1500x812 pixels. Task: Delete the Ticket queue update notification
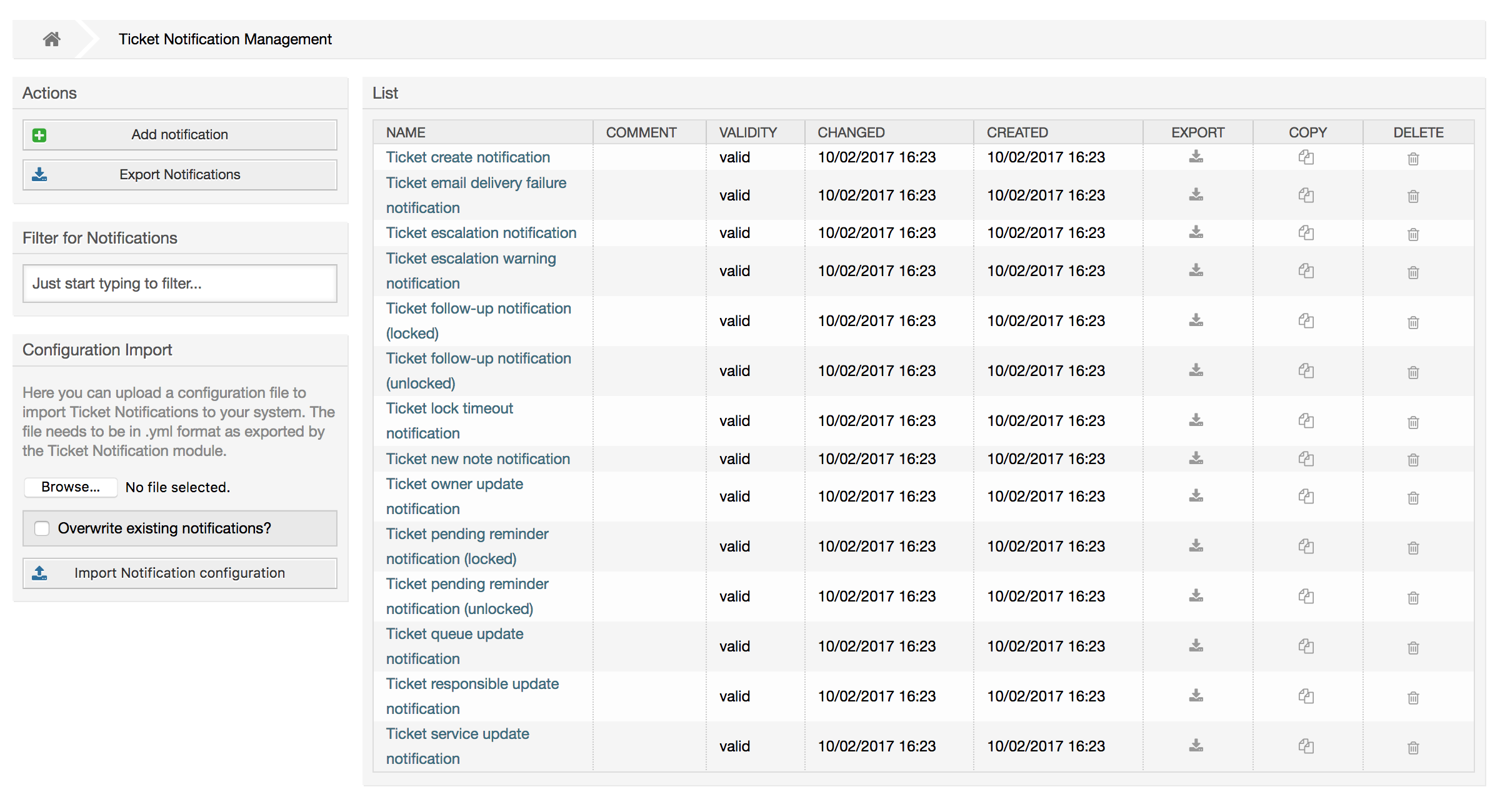coord(1413,646)
